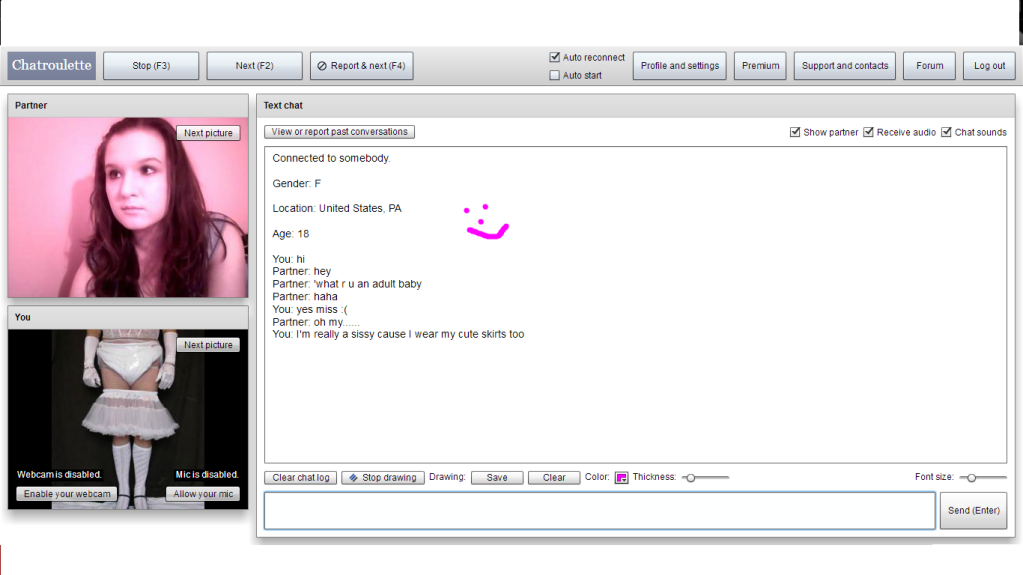1023x575 pixels.
Task: Click the 'Age: 18' line
Action: (290, 234)
